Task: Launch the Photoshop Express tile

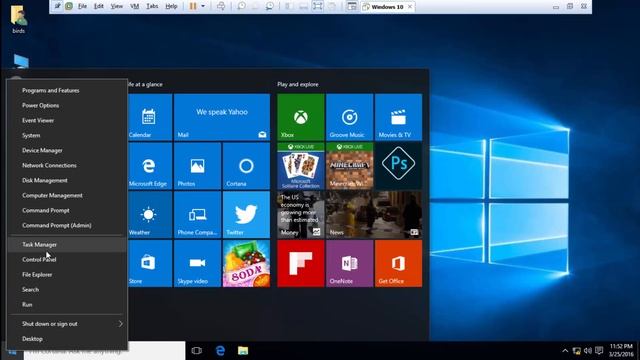Action: pyautogui.click(x=398, y=166)
